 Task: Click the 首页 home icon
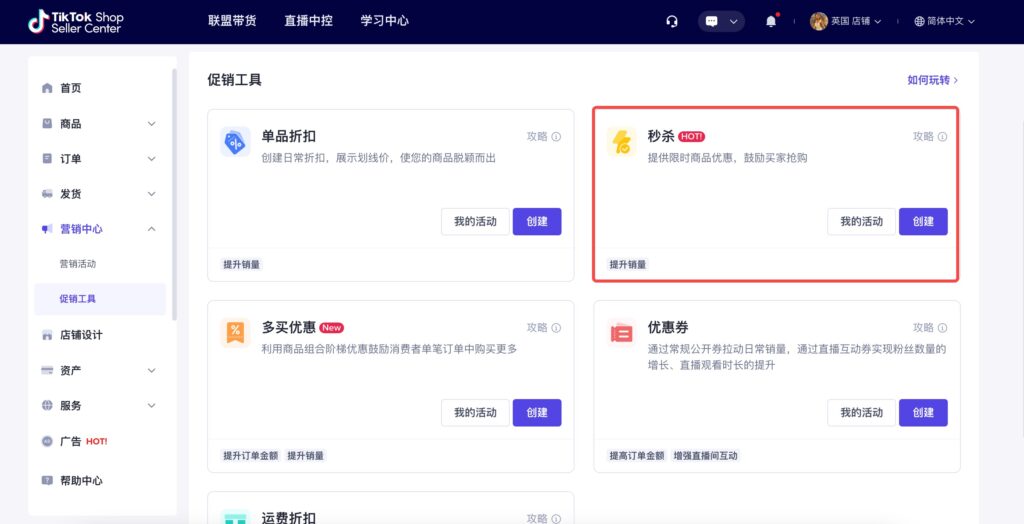(x=47, y=88)
